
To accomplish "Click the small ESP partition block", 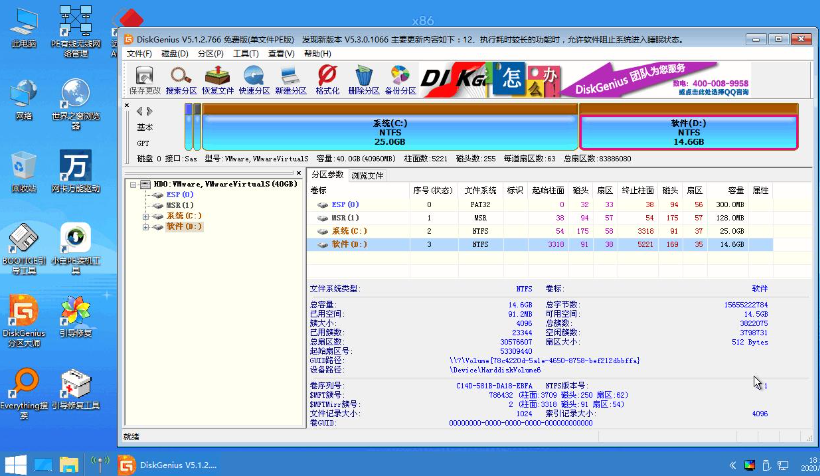I will tap(188, 127).
